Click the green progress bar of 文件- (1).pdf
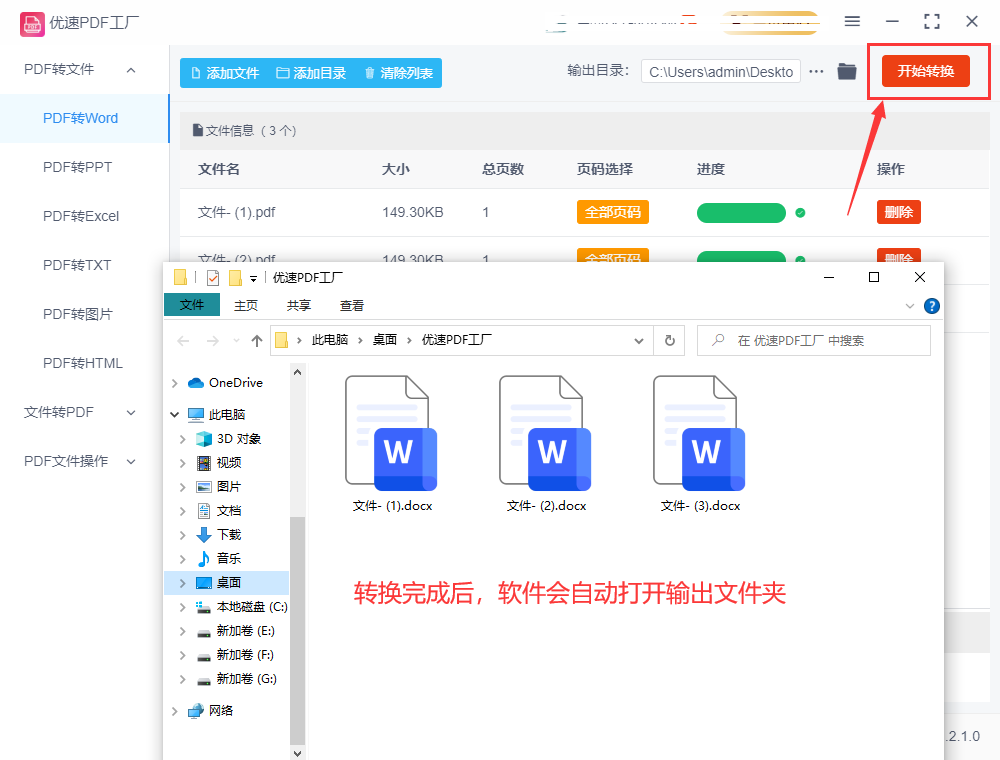 point(741,212)
